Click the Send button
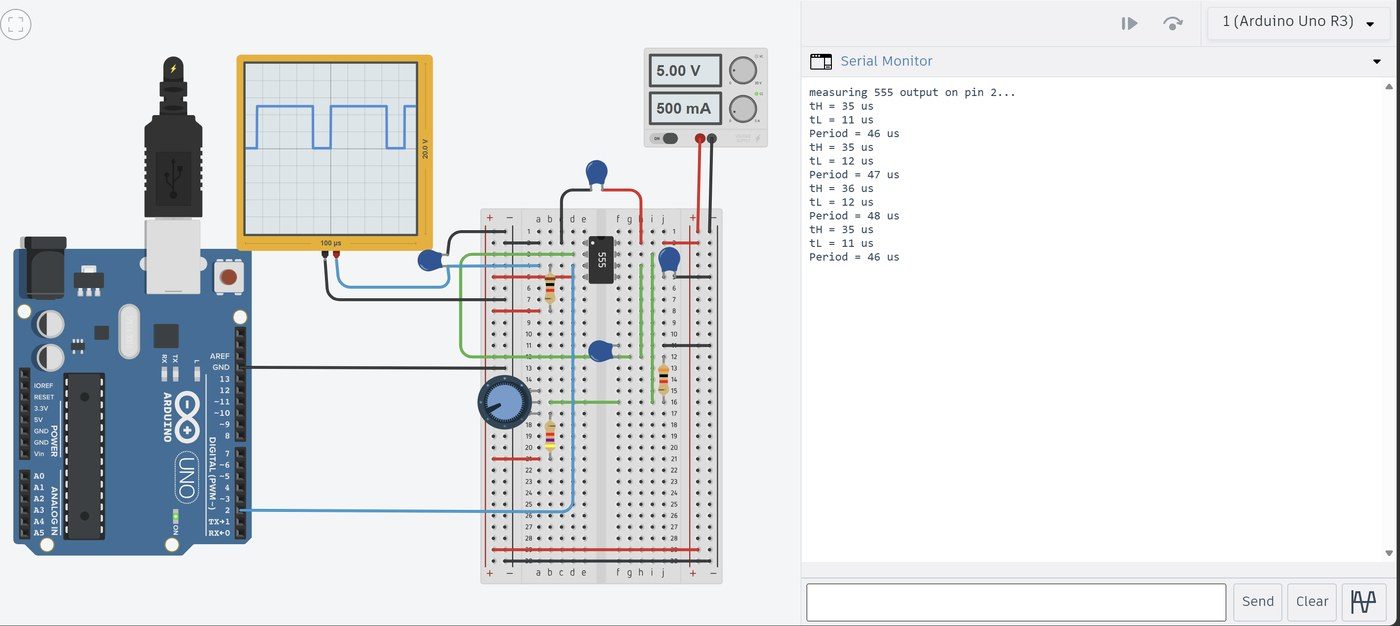Image resolution: width=1400 pixels, height=626 pixels. point(1257,602)
